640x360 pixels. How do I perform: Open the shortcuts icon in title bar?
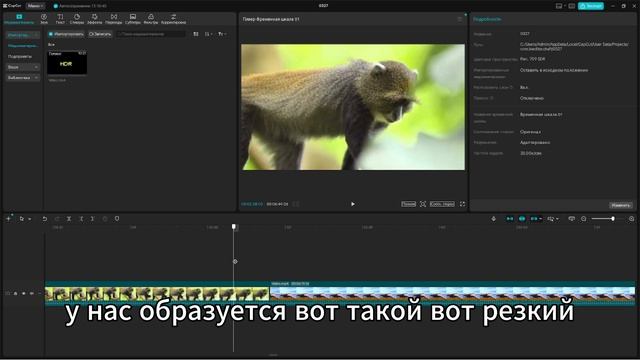(571, 6)
